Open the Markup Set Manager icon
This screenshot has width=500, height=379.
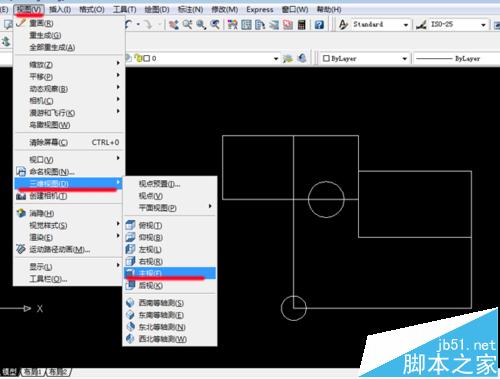288,24
